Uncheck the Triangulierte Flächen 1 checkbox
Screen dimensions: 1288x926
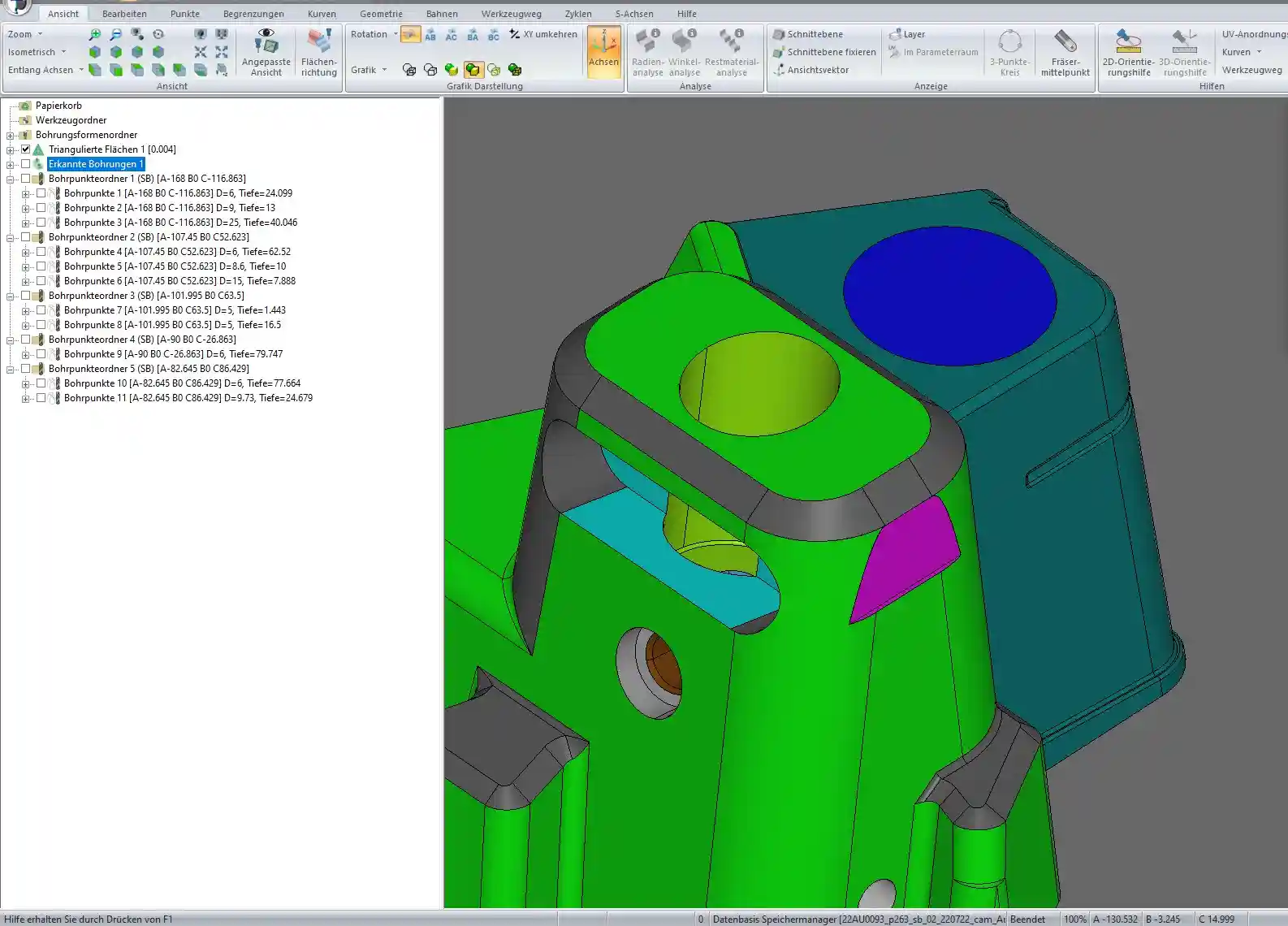[26, 149]
